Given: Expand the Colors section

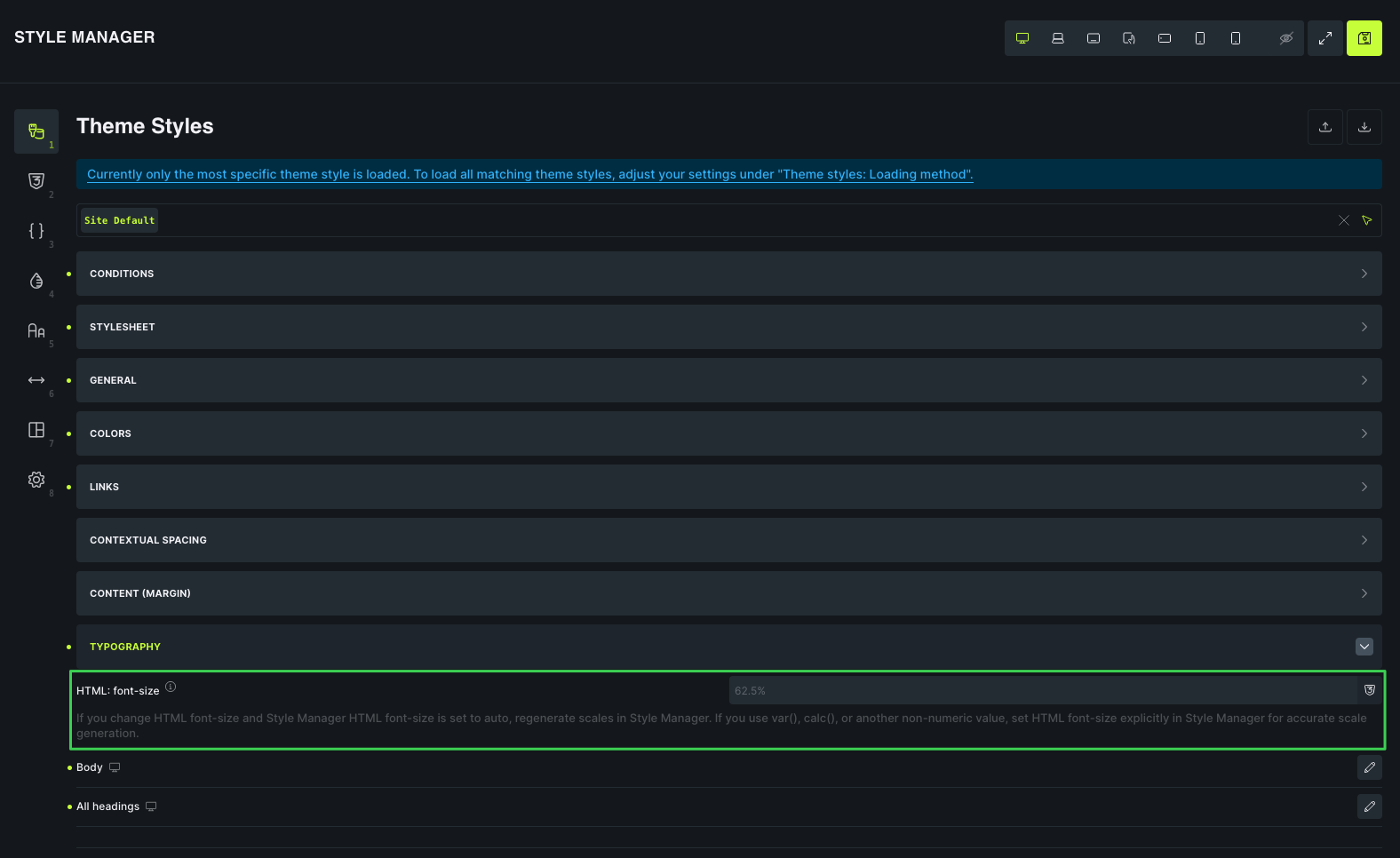Looking at the screenshot, I should (728, 433).
